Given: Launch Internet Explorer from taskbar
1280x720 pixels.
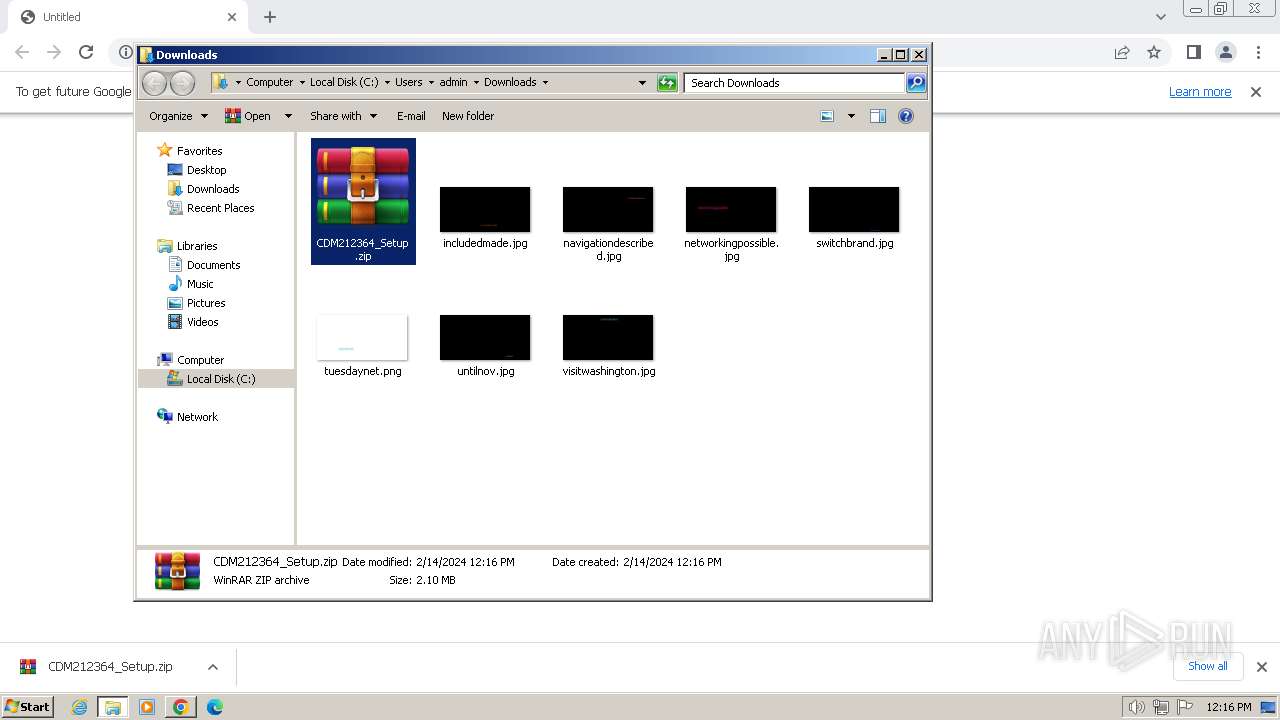Looking at the screenshot, I should pyautogui.click(x=79, y=707).
